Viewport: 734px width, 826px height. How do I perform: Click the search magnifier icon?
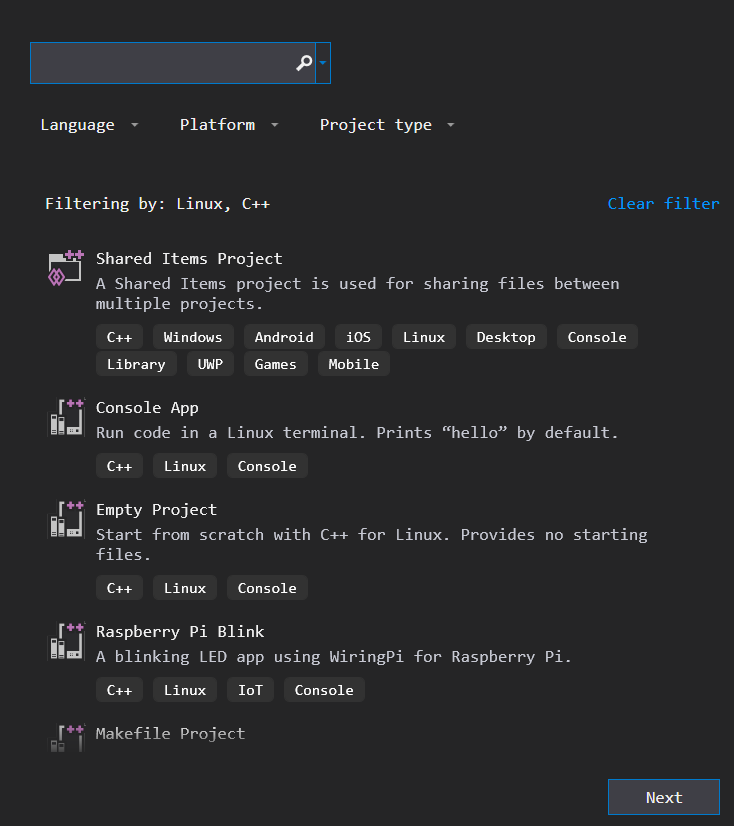pyautogui.click(x=304, y=63)
